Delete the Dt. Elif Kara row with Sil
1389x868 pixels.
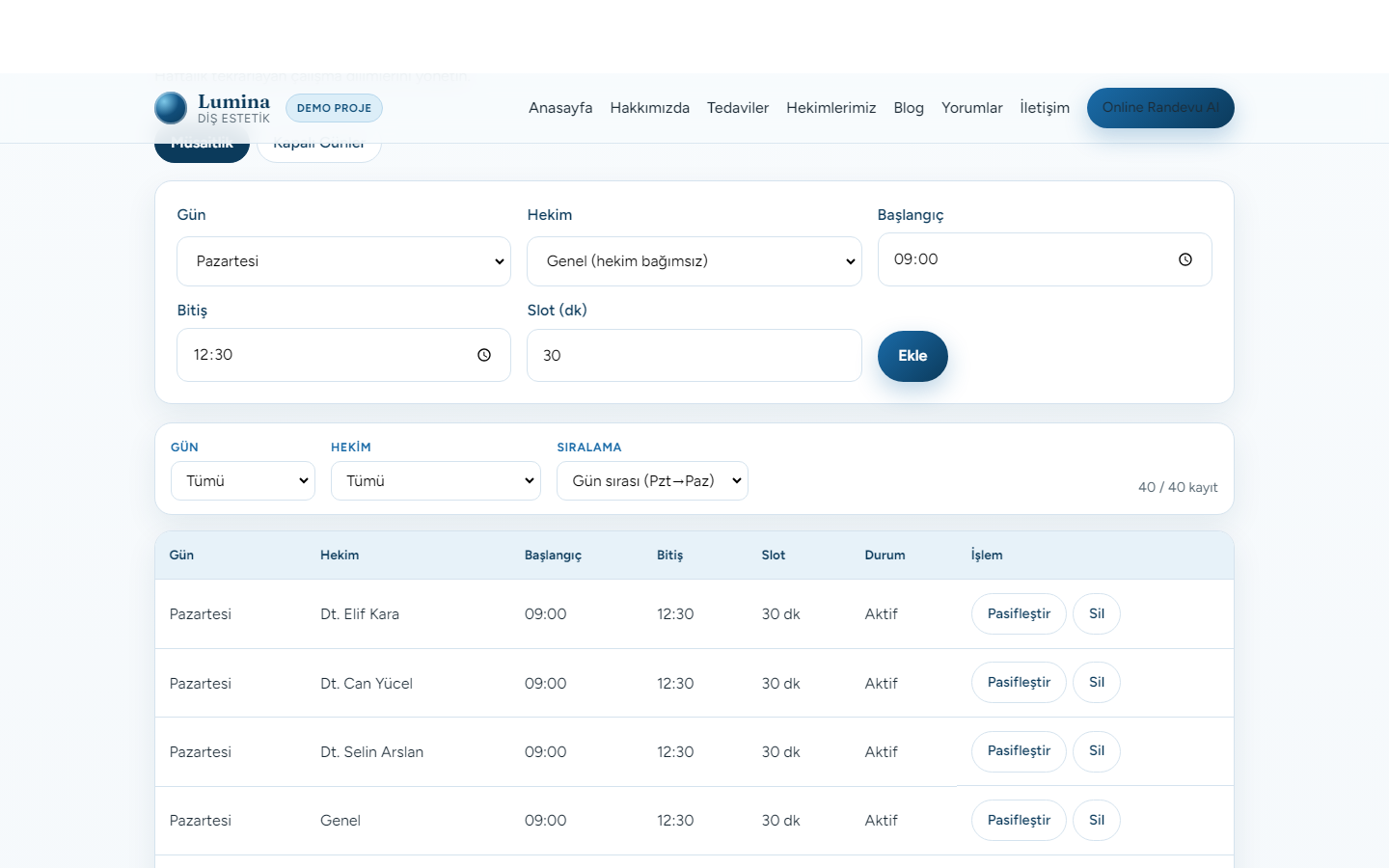[1097, 613]
